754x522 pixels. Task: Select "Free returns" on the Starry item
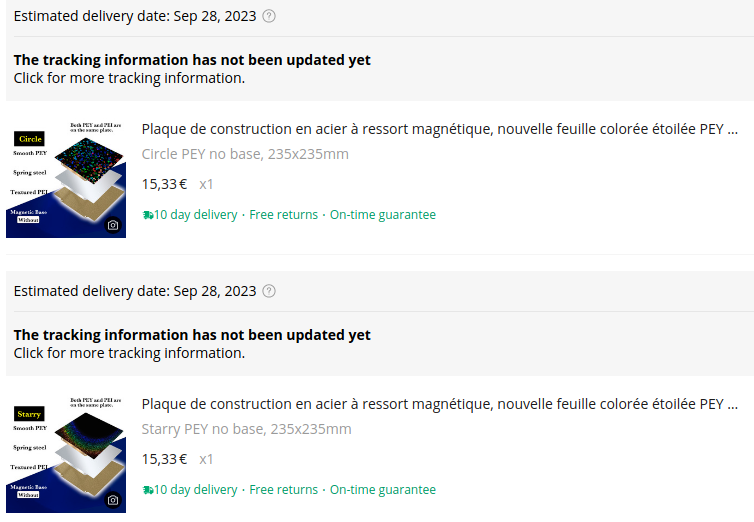(283, 490)
